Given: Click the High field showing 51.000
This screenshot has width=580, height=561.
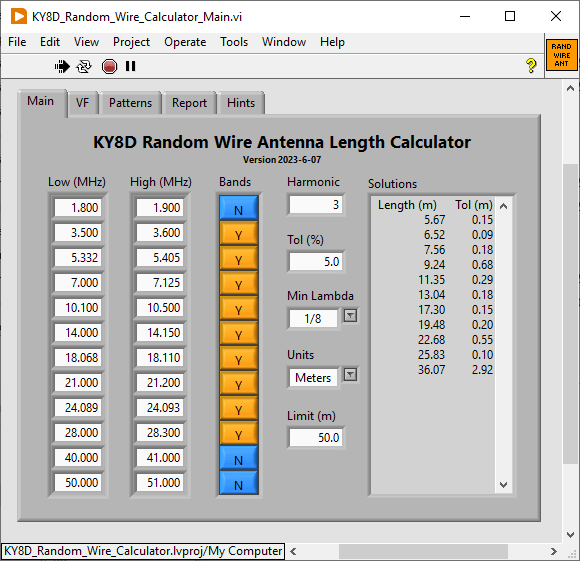Looking at the screenshot, I should pyautogui.click(x=160, y=482).
